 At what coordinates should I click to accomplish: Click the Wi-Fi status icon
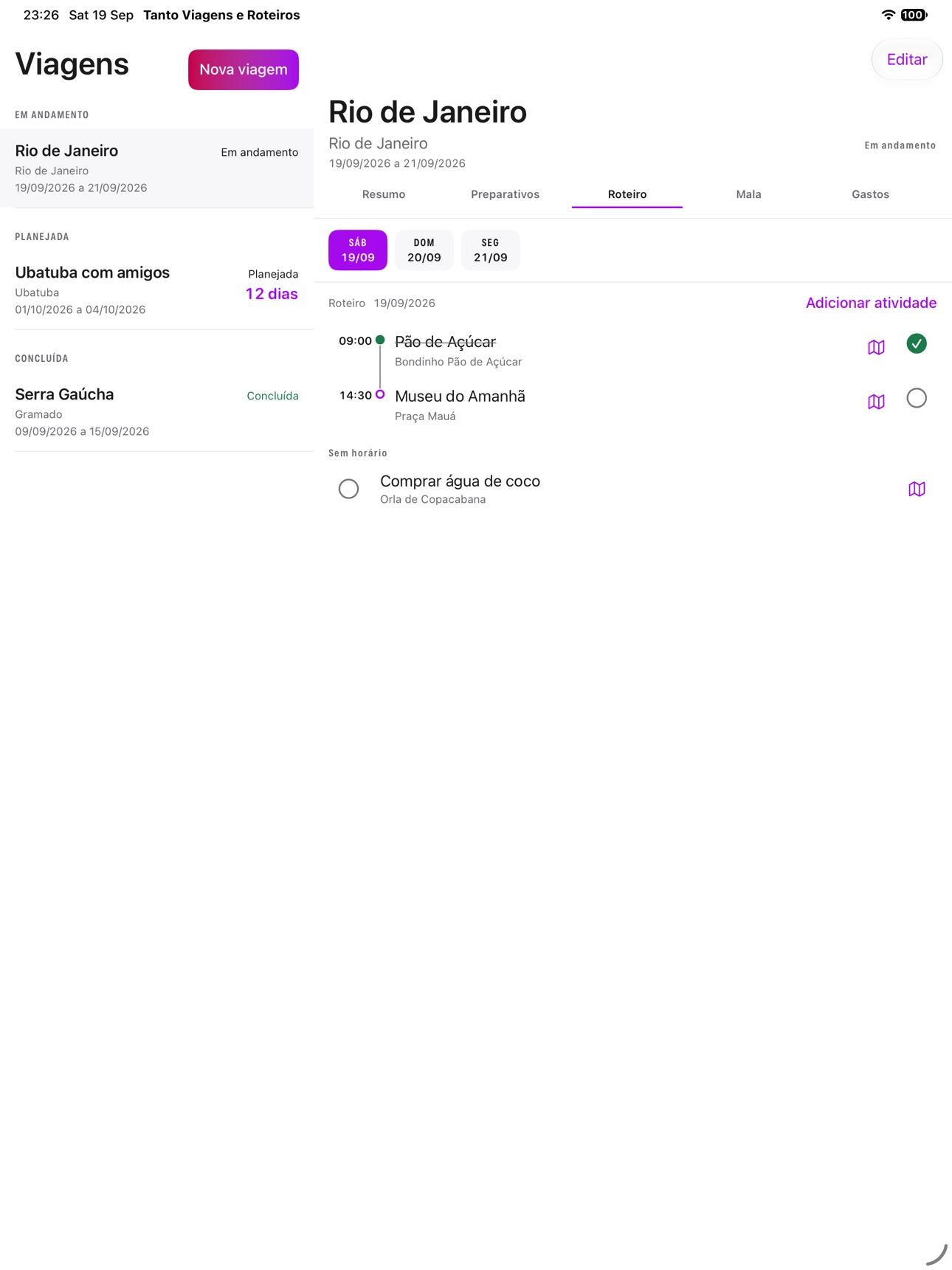pyautogui.click(x=889, y=15)
